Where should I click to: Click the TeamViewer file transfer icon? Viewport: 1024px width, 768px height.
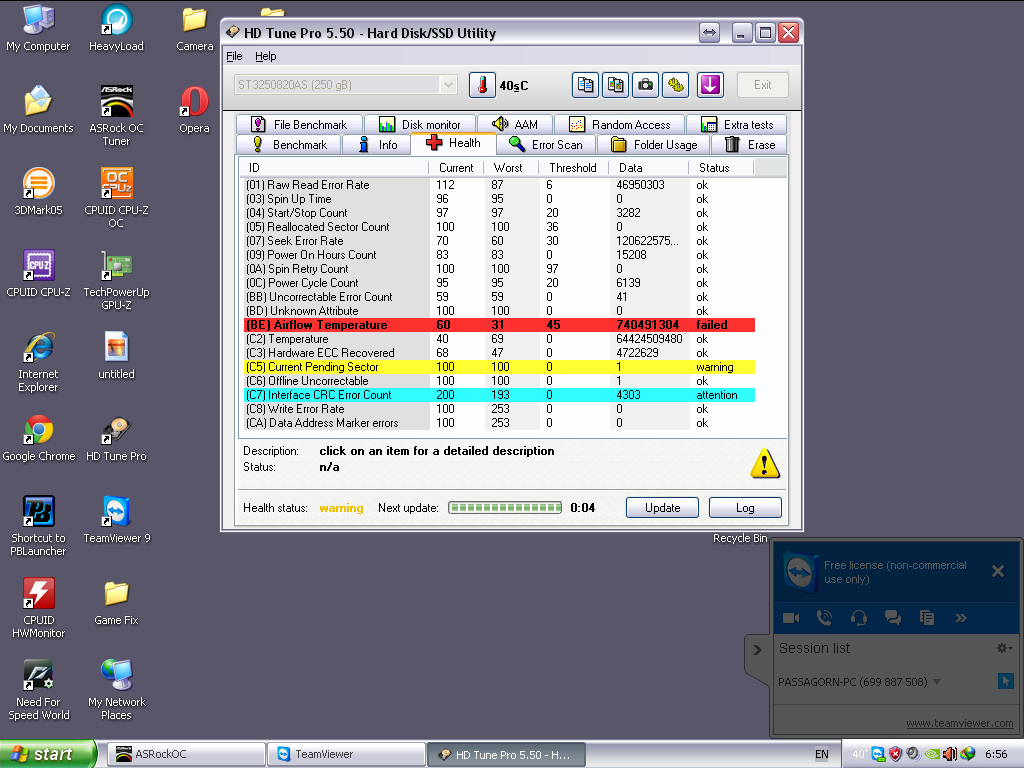click(x=927, y=618)
